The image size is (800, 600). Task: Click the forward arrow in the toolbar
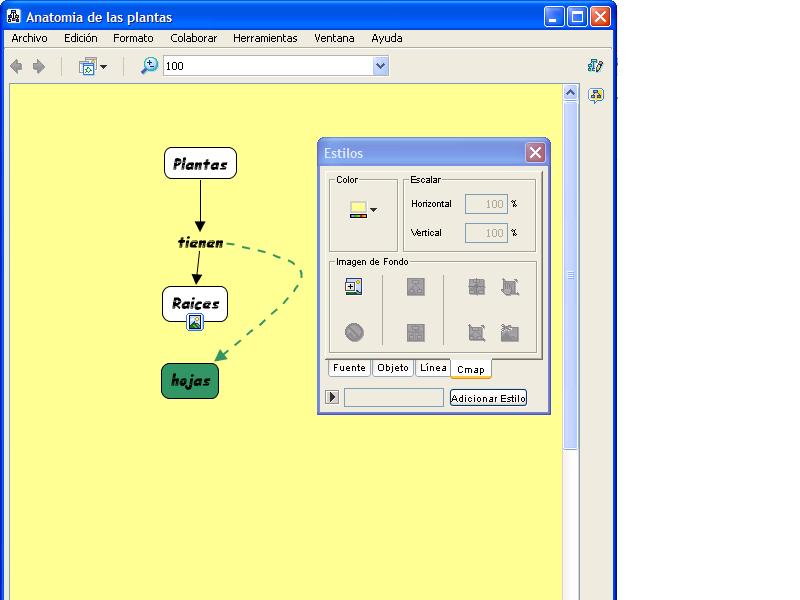coord(39,67)
